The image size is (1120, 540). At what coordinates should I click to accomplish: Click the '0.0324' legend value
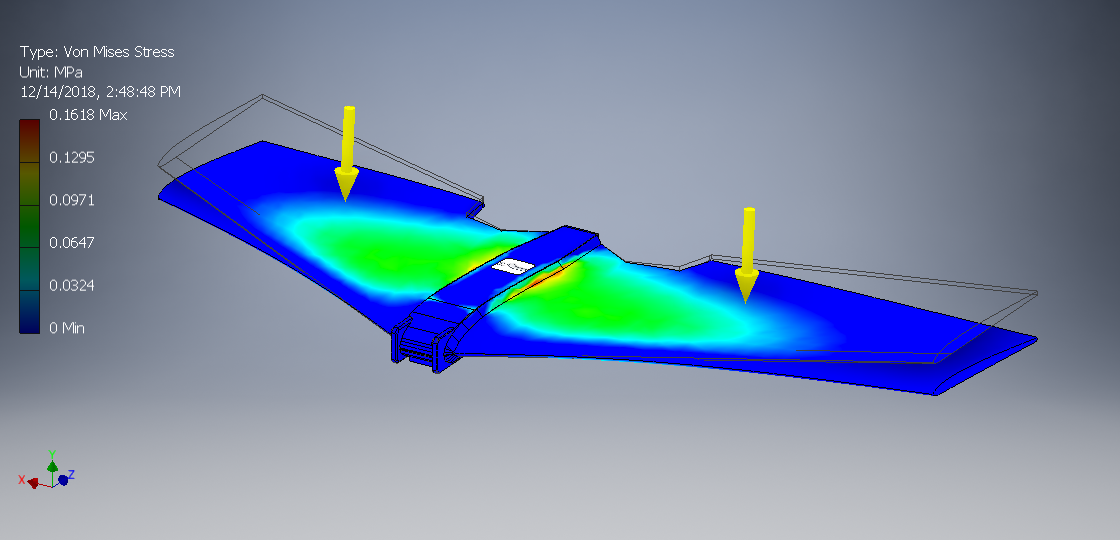tap(71, 286)
